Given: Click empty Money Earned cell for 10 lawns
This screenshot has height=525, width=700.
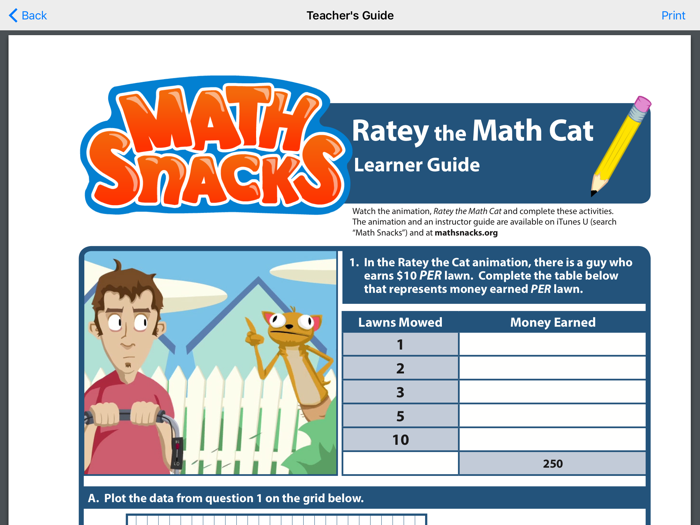Looking at the screenshot, I should point(553,440).
